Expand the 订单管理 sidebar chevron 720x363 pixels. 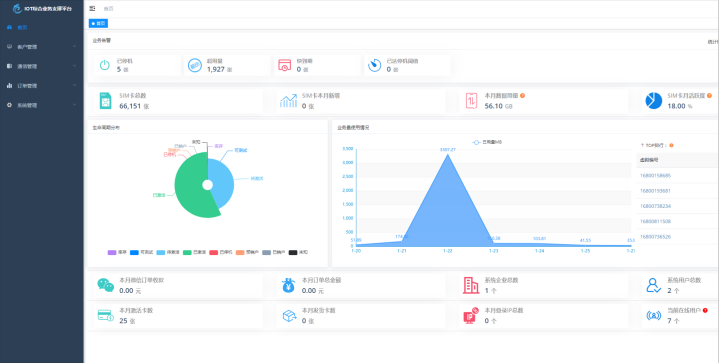(x=74, y=85)
